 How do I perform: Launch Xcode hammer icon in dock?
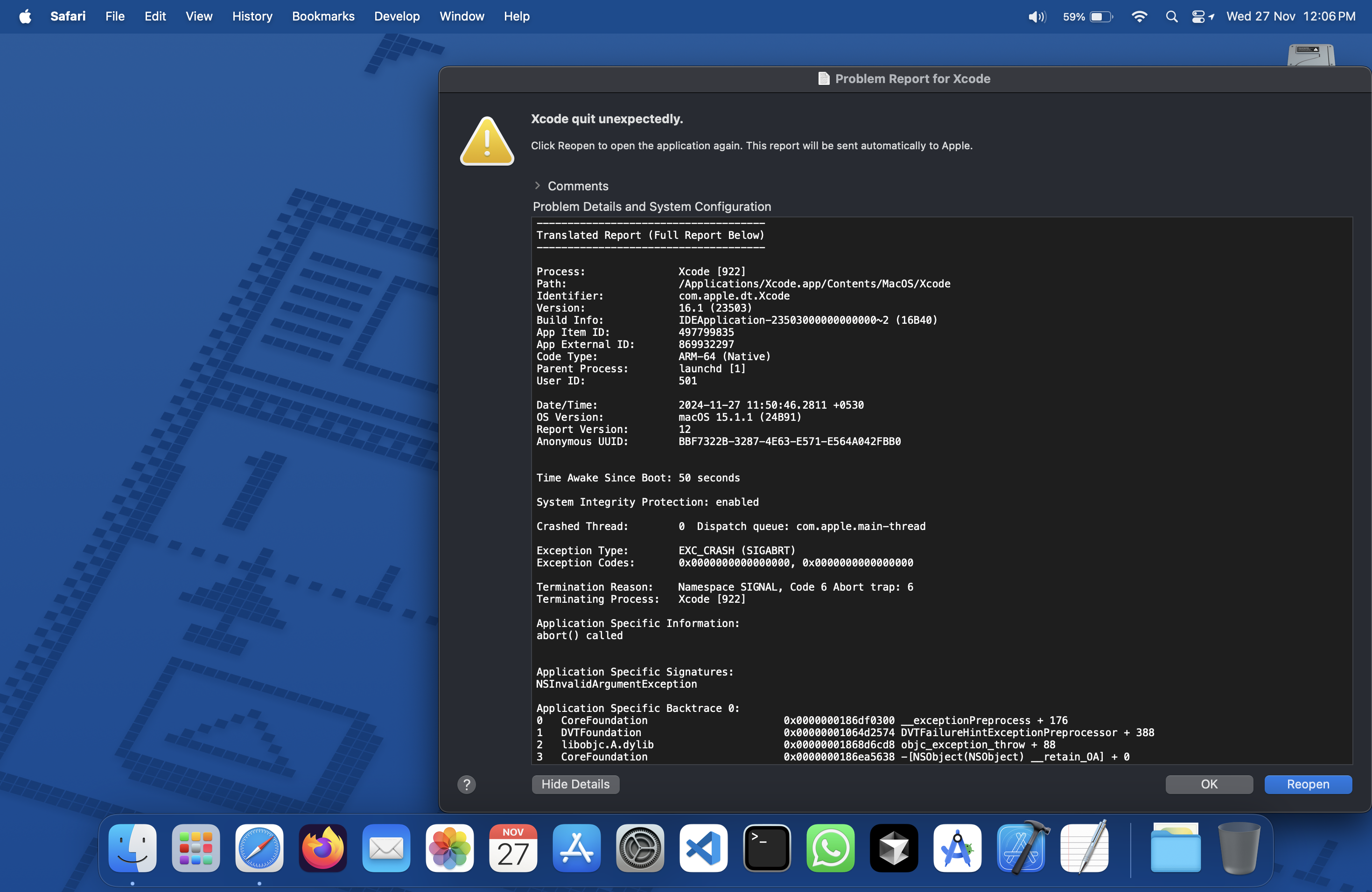point(1022,848)
